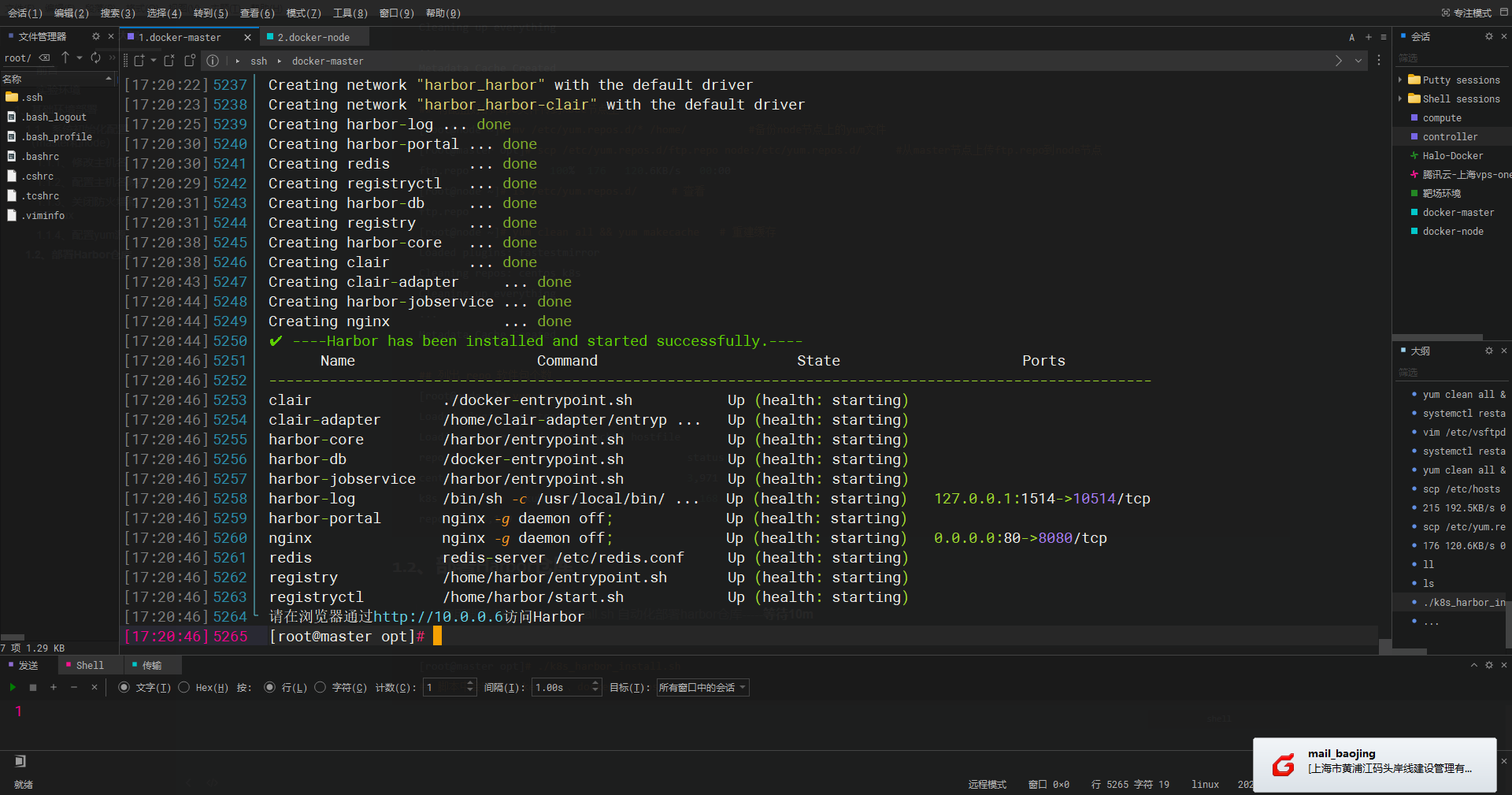Open the tab list hamburger menu
Screen dimensions: 1512x795
[x=1384, y=37]
